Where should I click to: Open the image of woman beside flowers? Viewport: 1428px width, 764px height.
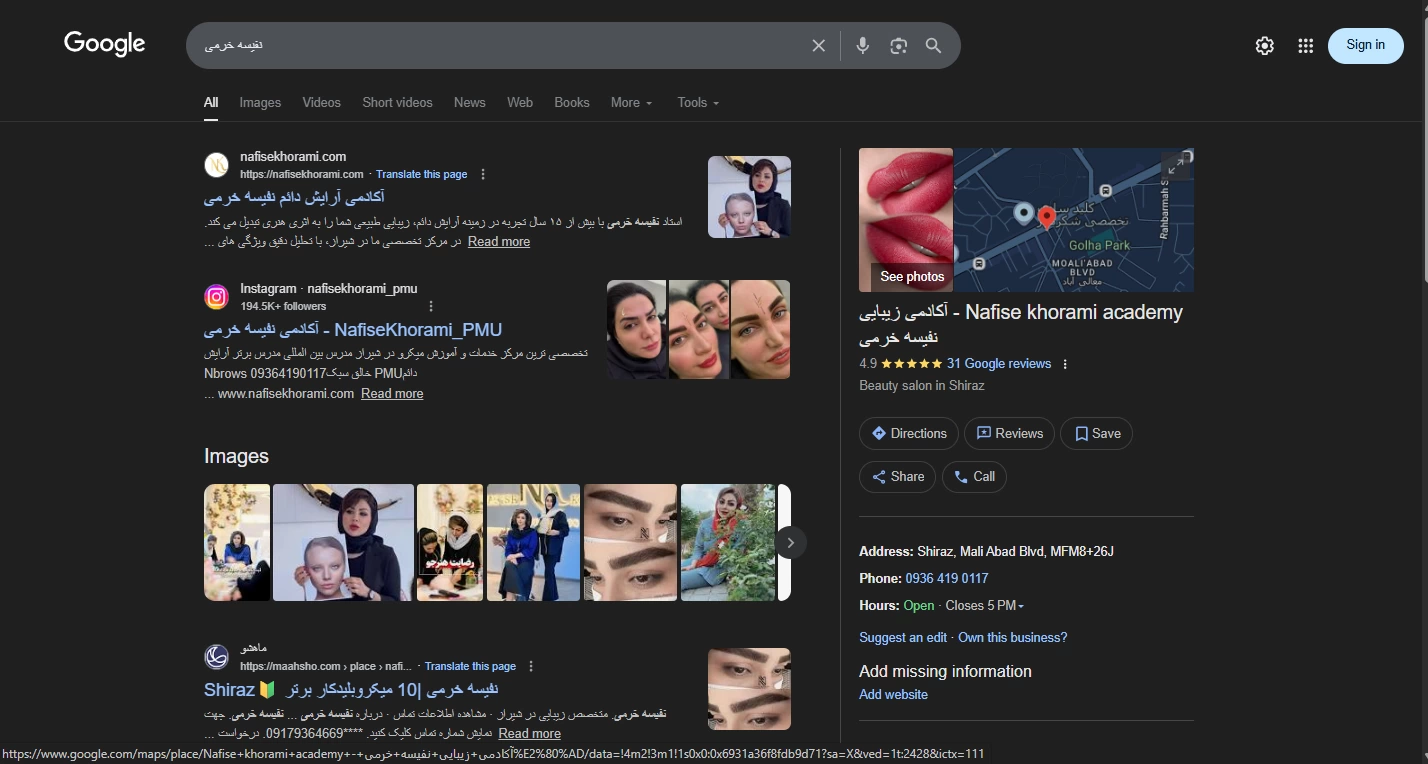tap(727, 542)
